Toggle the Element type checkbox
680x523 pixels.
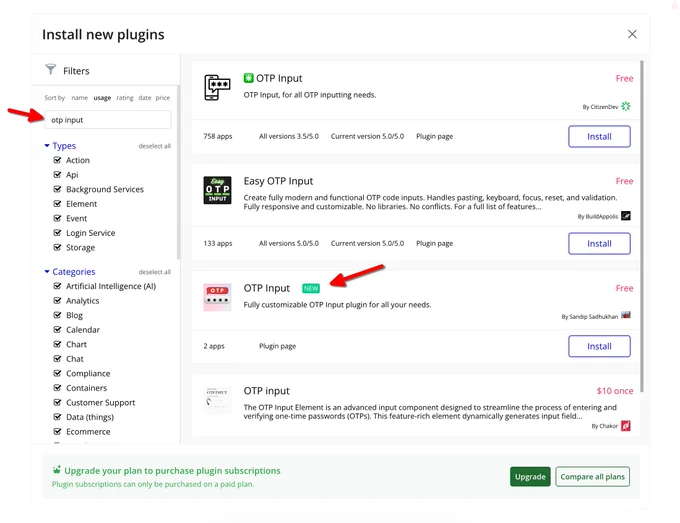(57, 203)
